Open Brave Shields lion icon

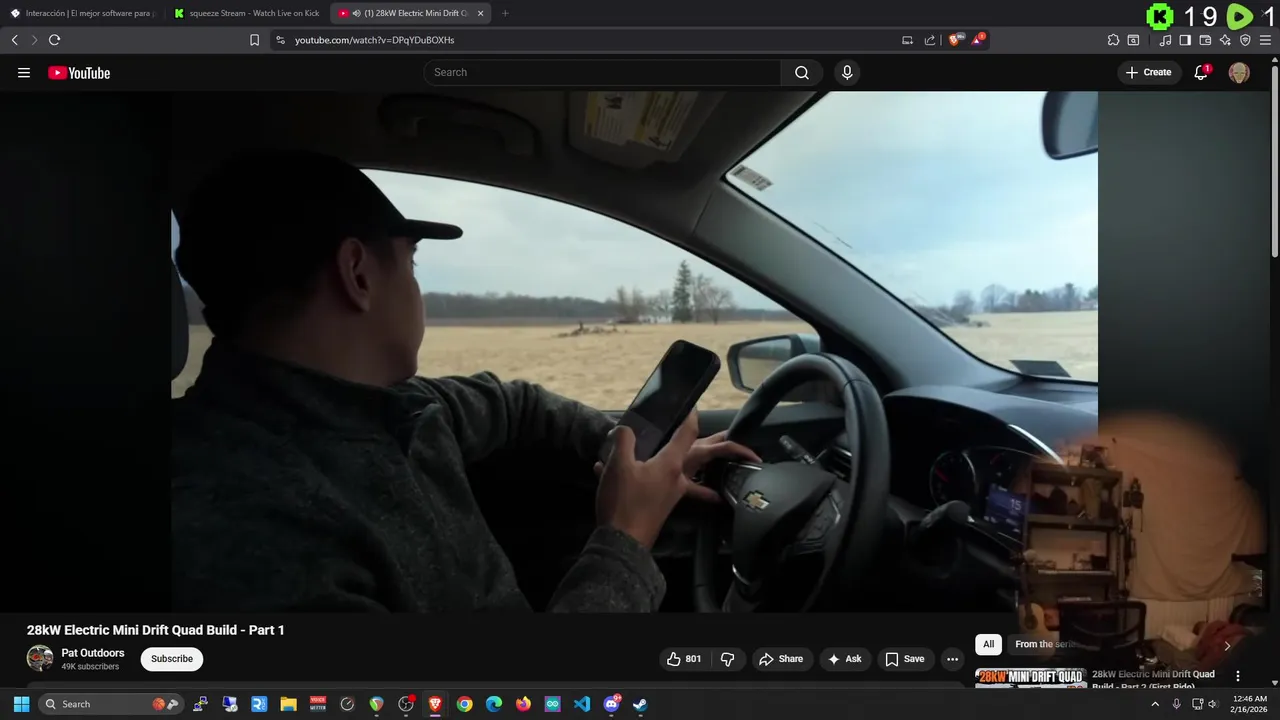pyautogui.click(x=954, y=40)
